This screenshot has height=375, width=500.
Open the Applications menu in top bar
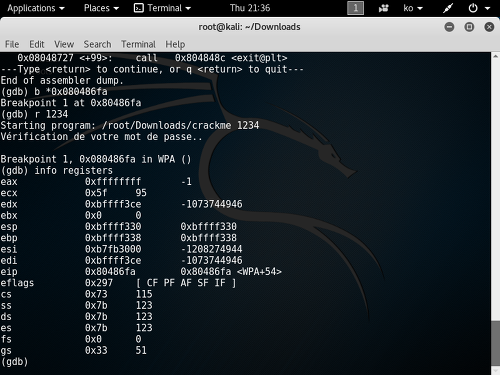[x=36, y=8]
